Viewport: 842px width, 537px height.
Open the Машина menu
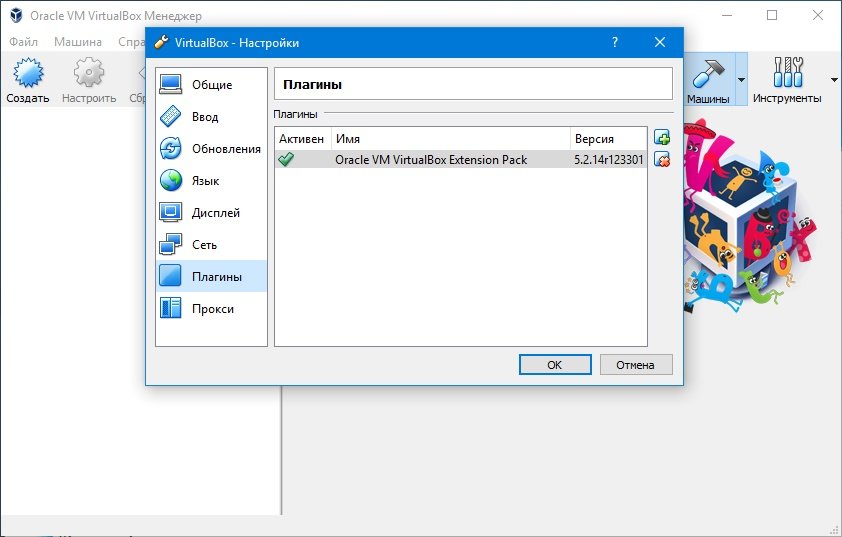[78, 41]
